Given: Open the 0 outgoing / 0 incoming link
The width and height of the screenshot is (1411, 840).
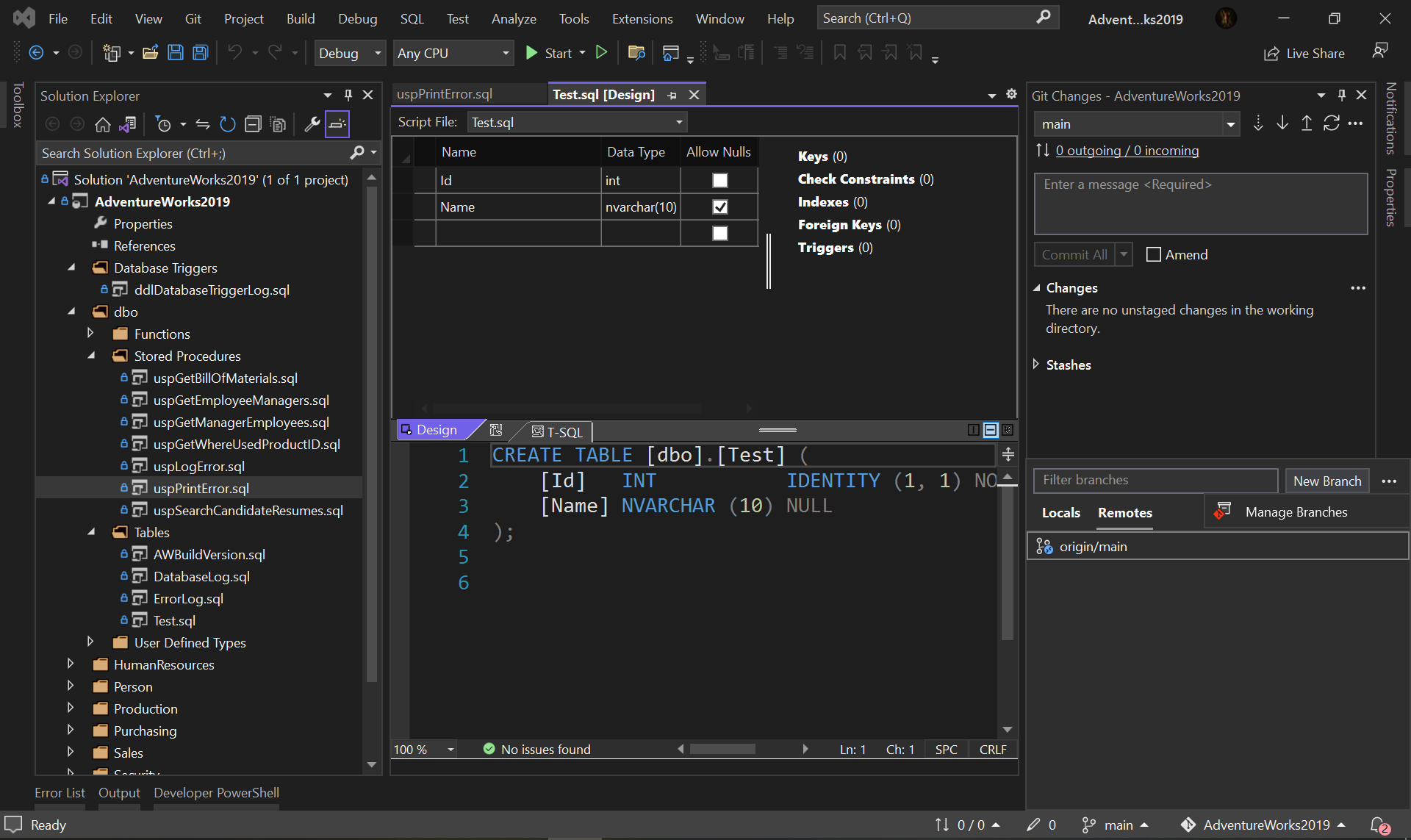Looking at the screenshot, I should 1127,150.
